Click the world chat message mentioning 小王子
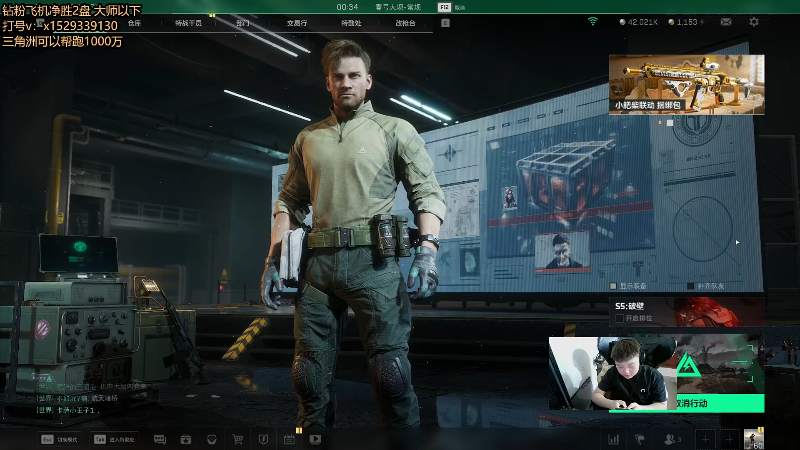The height and width of the screenshot is (450, 800). tap(67, 410)
